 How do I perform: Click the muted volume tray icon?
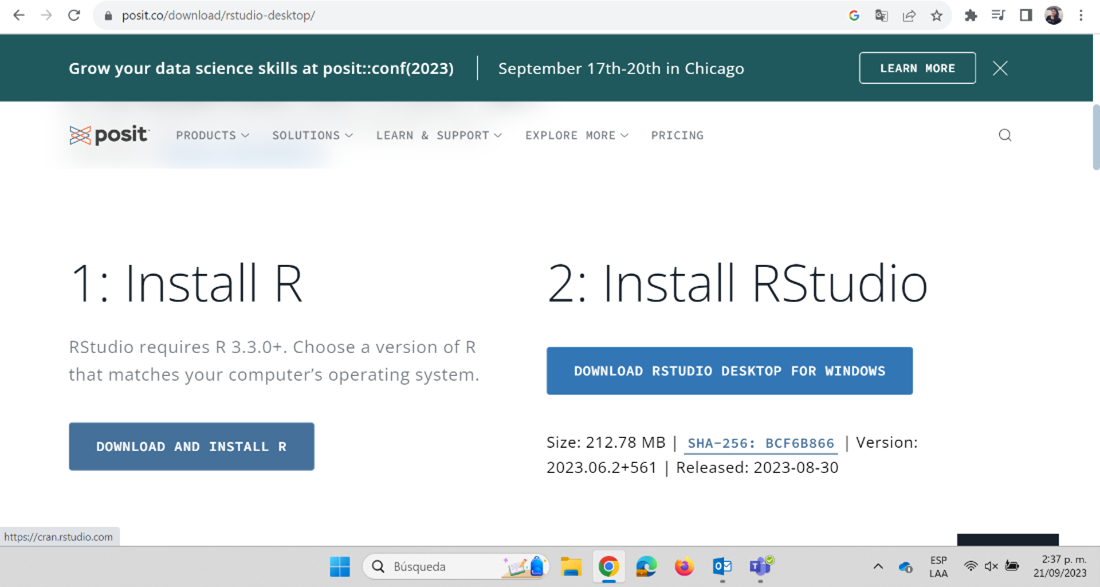(x=991, y=567)
